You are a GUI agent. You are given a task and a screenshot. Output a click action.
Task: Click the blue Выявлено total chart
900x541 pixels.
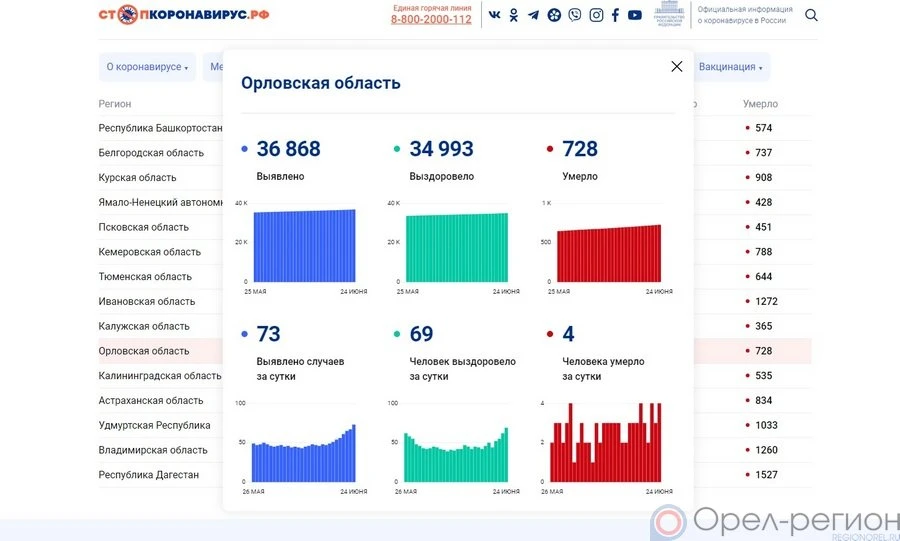point(305,246)
